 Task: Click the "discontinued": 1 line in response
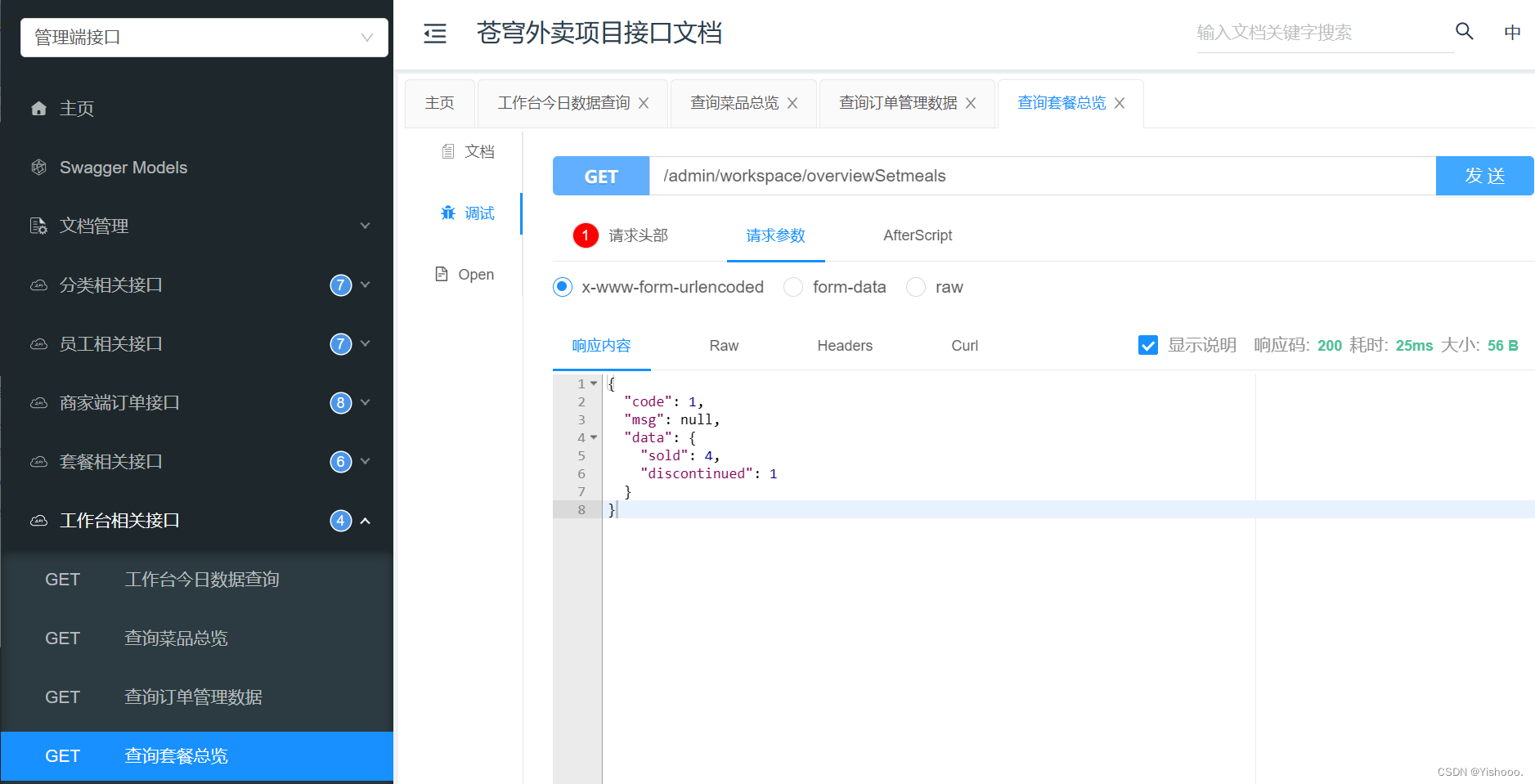click(708, 473)
